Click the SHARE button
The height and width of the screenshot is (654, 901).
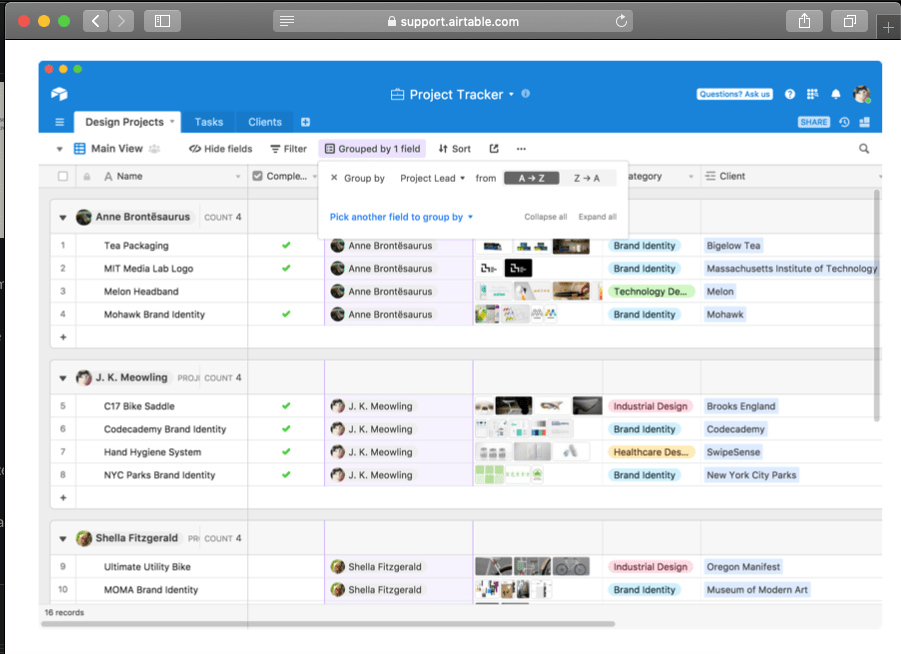pyautogui.click(x=813, y=122)
